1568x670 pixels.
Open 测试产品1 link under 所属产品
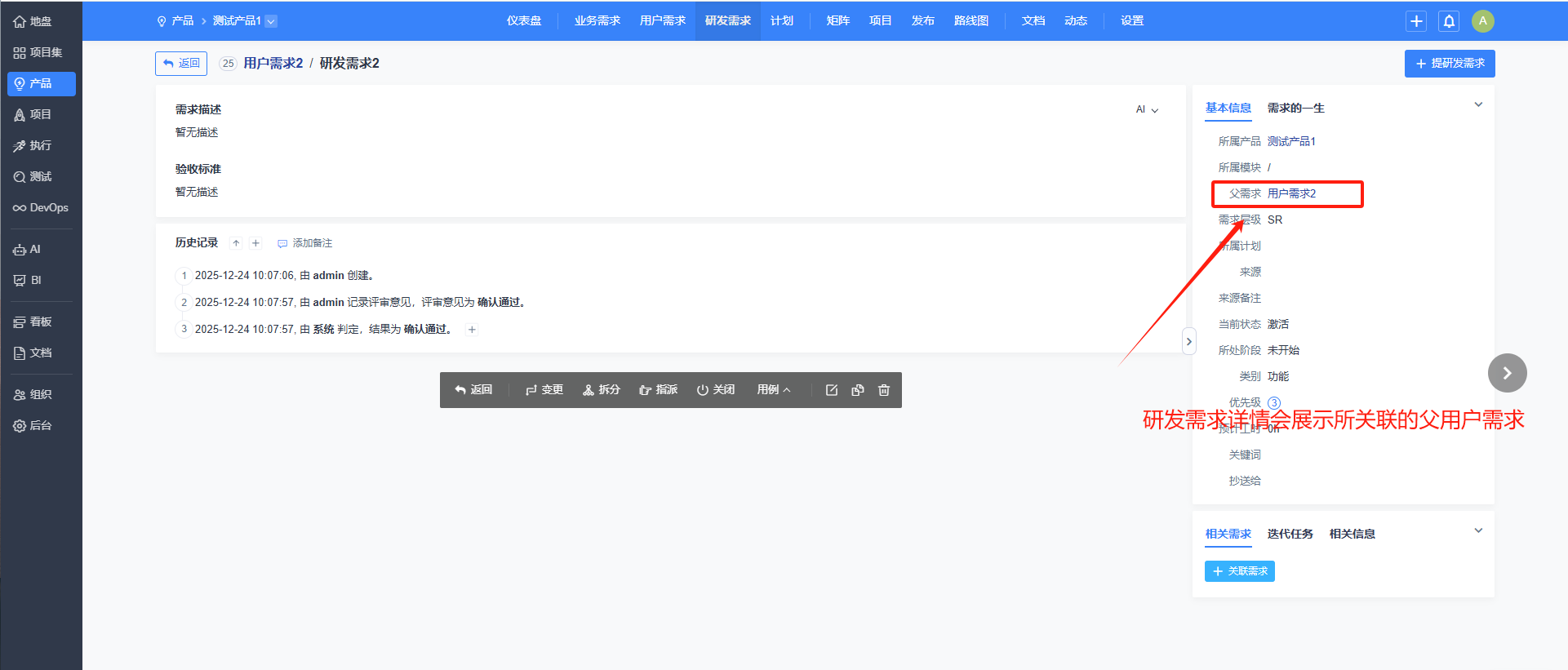tap(1291, 142)
